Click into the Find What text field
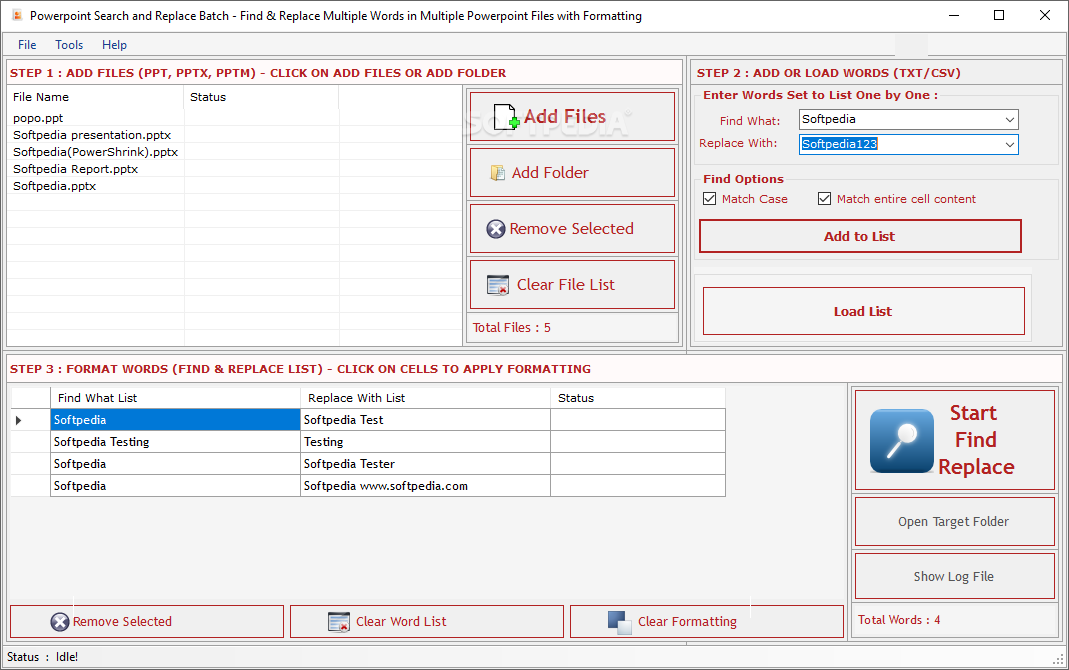Viewport: 1069px width, 670px height. click(x=901, y=120)
